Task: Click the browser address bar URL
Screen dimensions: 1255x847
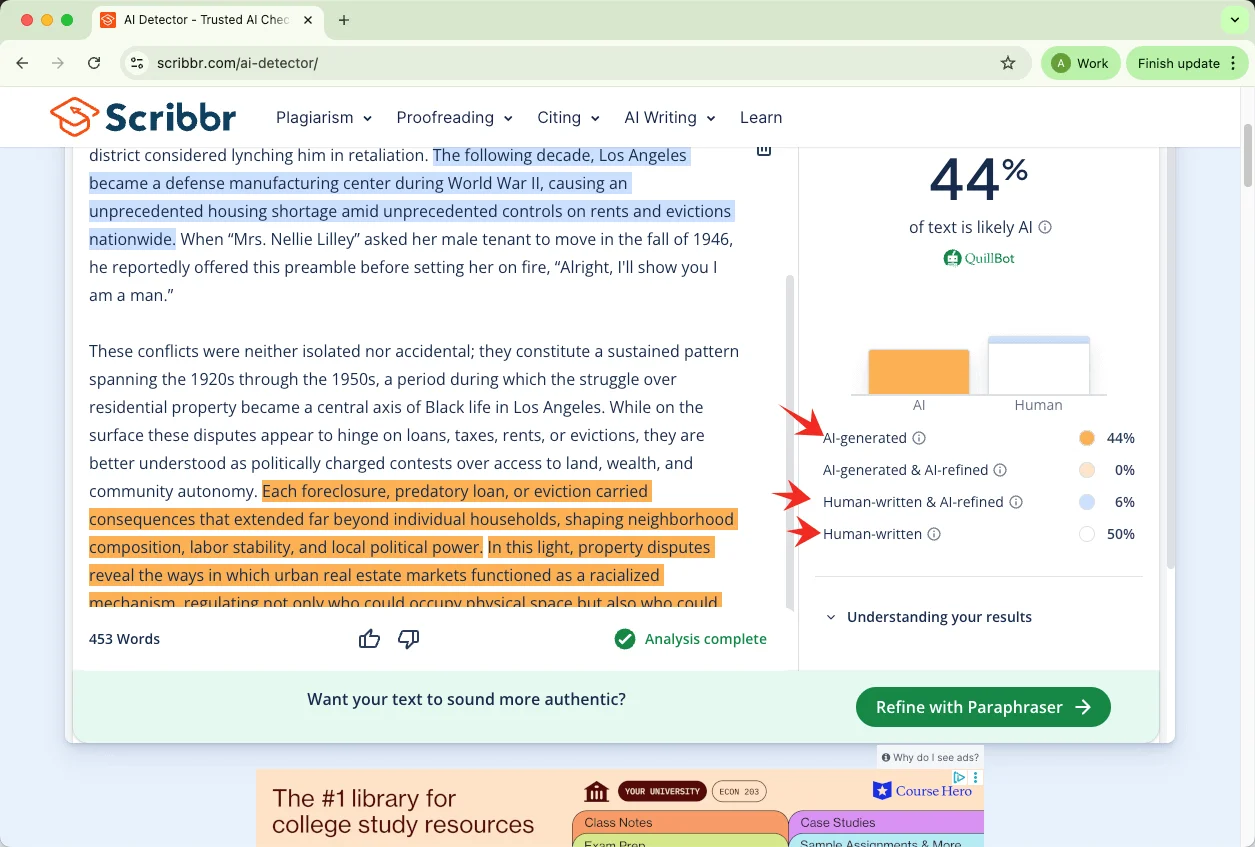Action: click(x=237, y=63)
